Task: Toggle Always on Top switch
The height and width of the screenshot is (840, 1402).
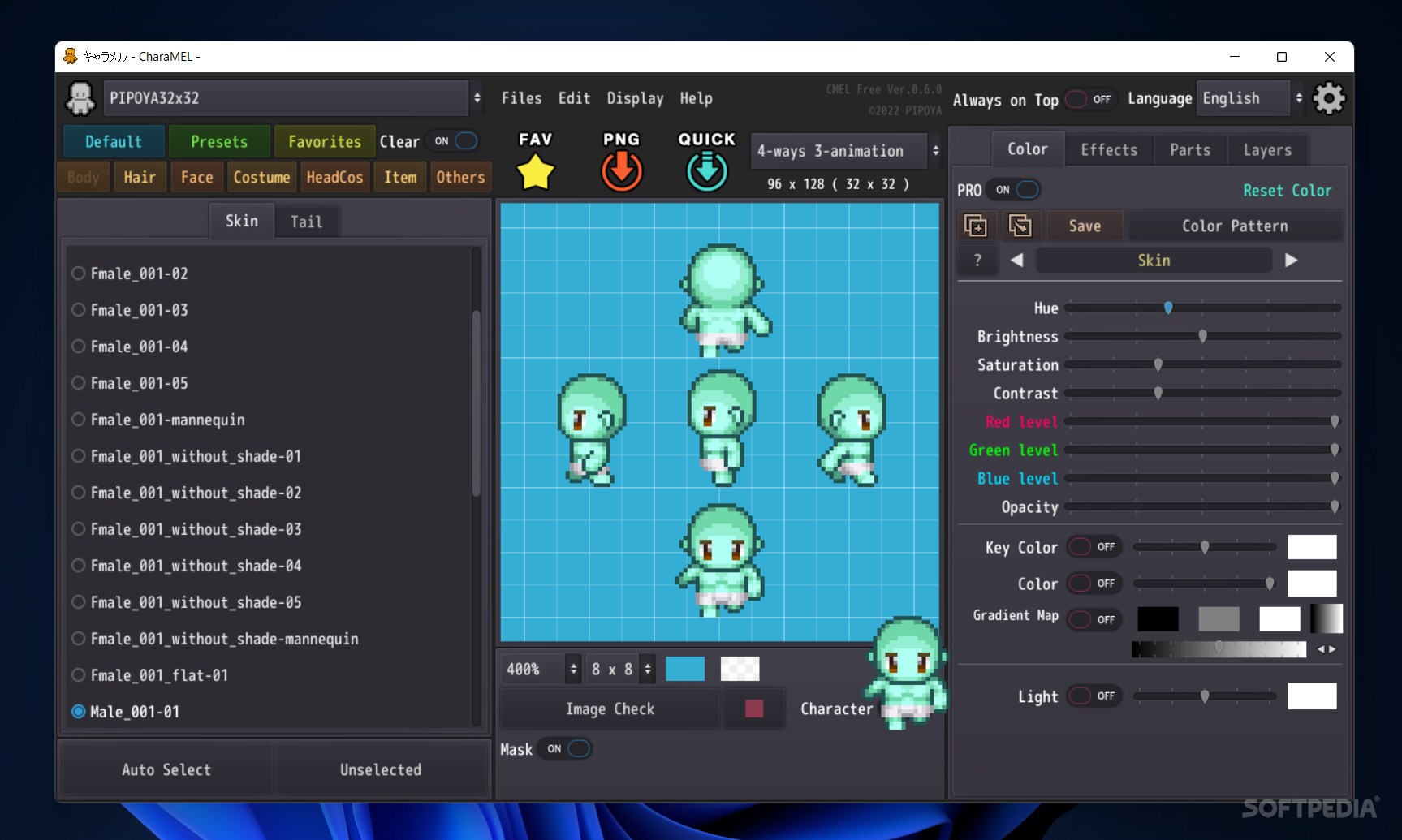Action: pos(1090,99)
